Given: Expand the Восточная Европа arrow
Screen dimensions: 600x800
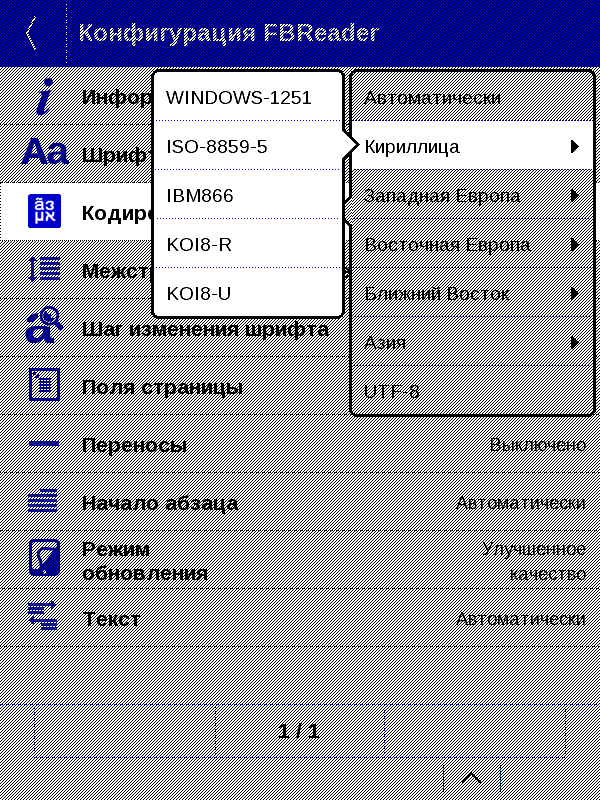Looking at the screenshot, I should click(575, 244).
